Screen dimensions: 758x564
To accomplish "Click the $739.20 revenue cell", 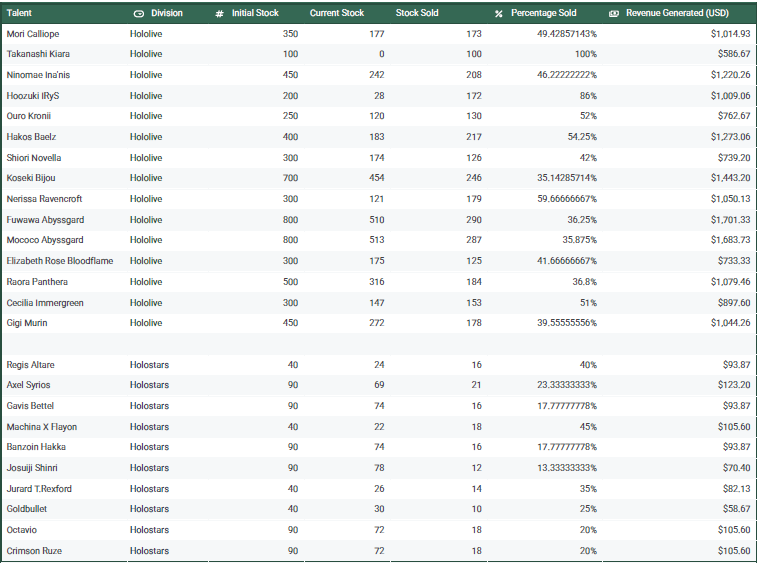I will click(x=734, y=158).
